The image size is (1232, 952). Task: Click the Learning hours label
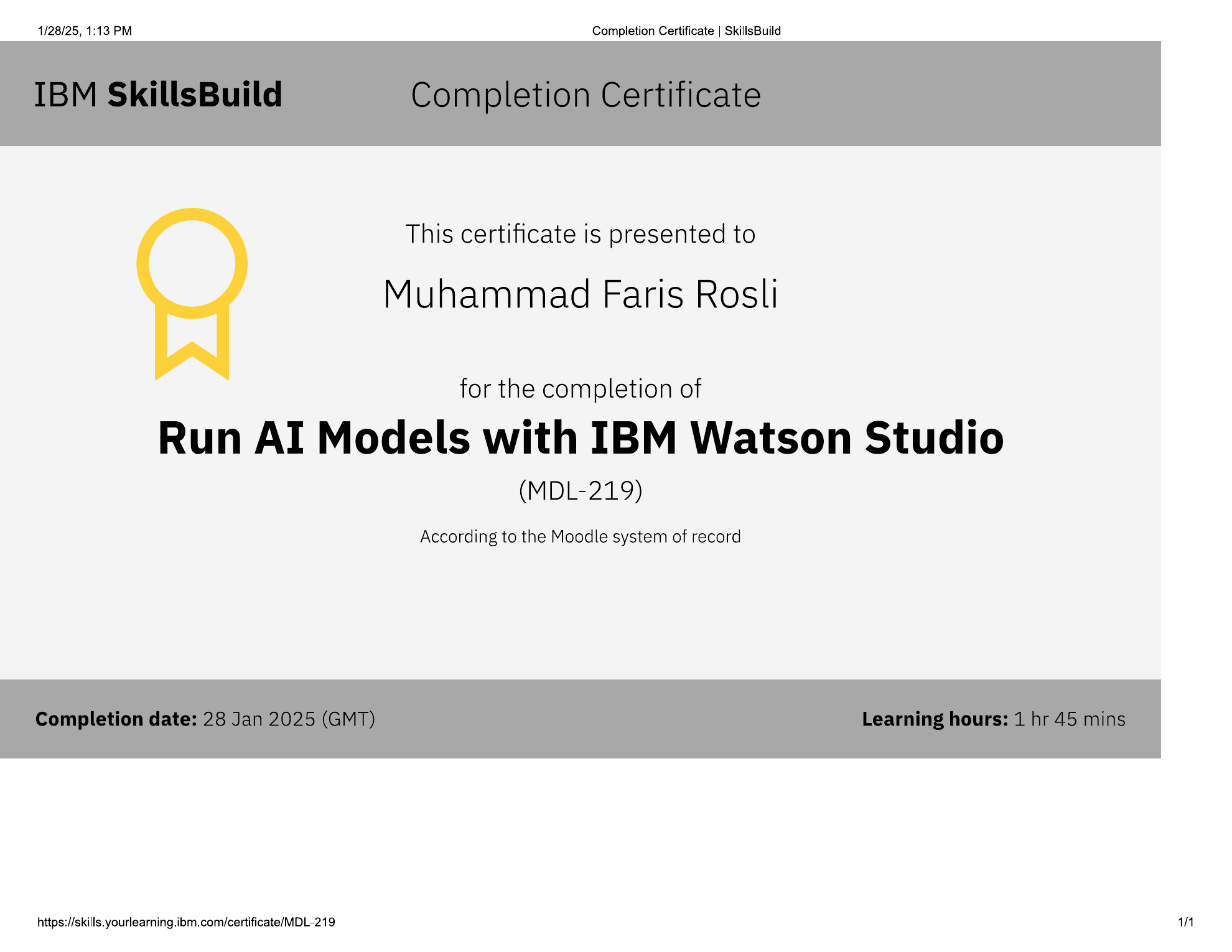click(x=935, y=719)
